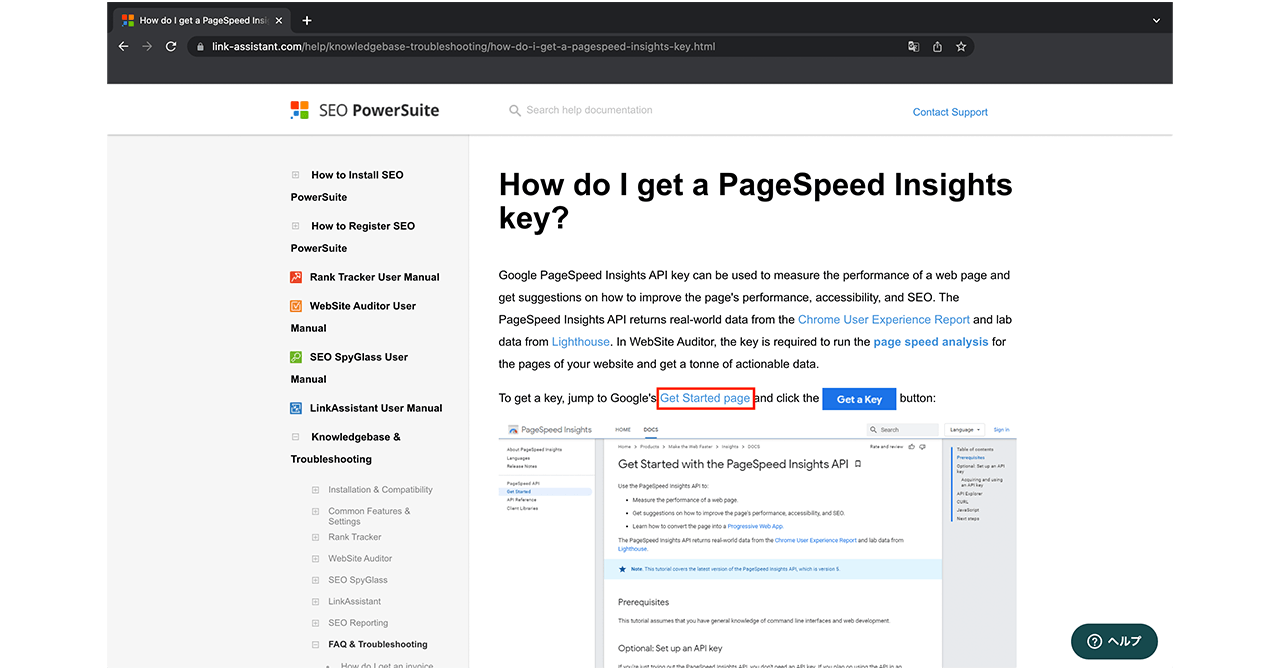Click the Contact Support link
Screen dimensions: 1280x670
point(949,112)
